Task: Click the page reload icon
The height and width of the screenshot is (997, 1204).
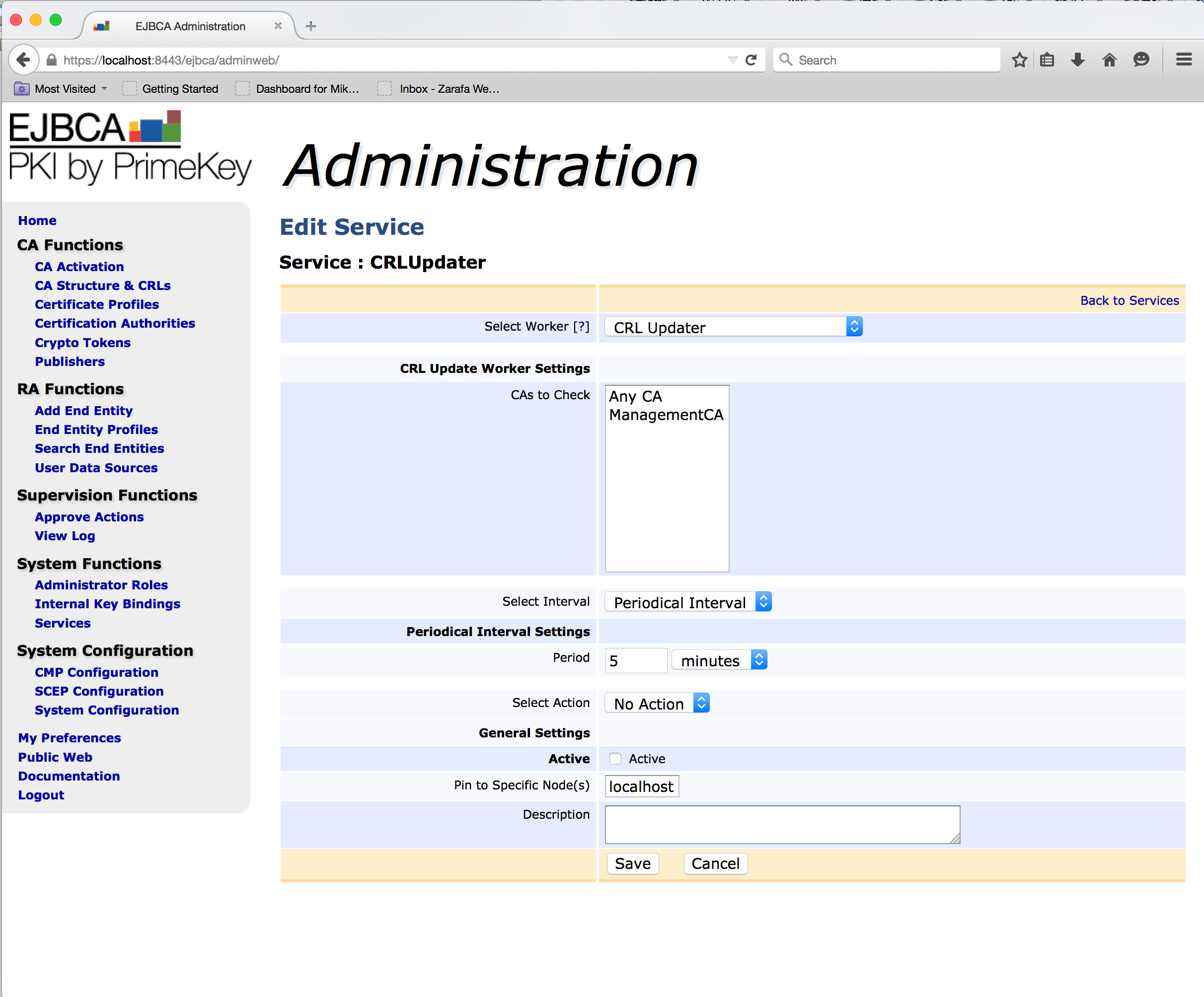Action: pyautogui.click(x=752, y=60)
